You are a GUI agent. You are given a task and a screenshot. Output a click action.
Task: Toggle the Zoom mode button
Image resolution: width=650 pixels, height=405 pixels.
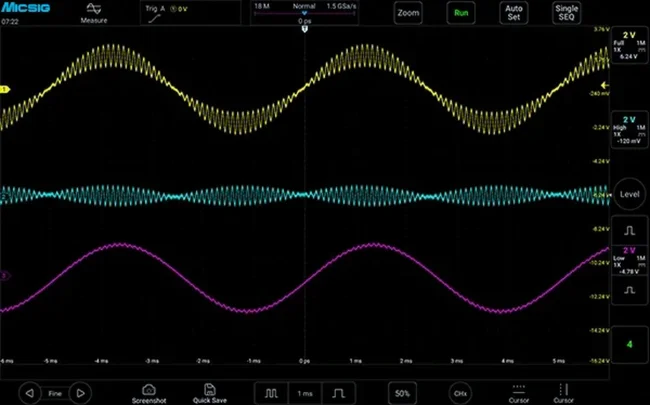pyautogui.click(x=408, y=13)
